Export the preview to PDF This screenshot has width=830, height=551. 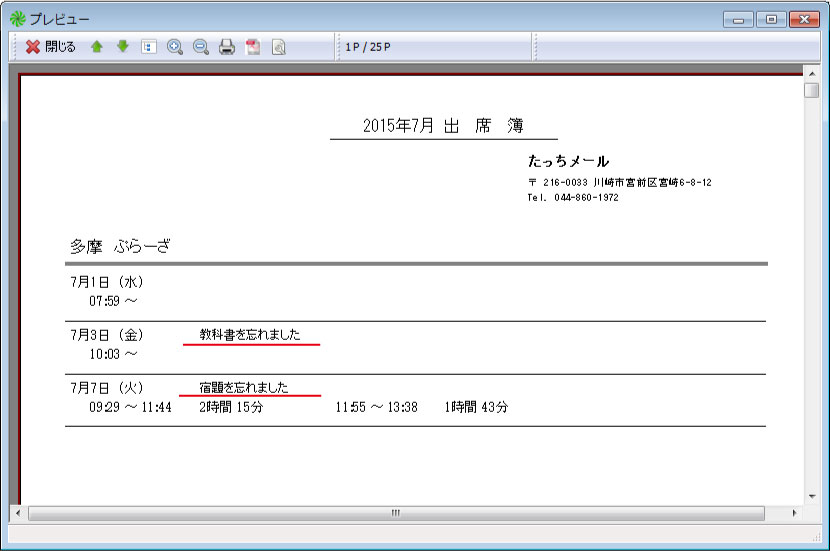pos(253,47)
